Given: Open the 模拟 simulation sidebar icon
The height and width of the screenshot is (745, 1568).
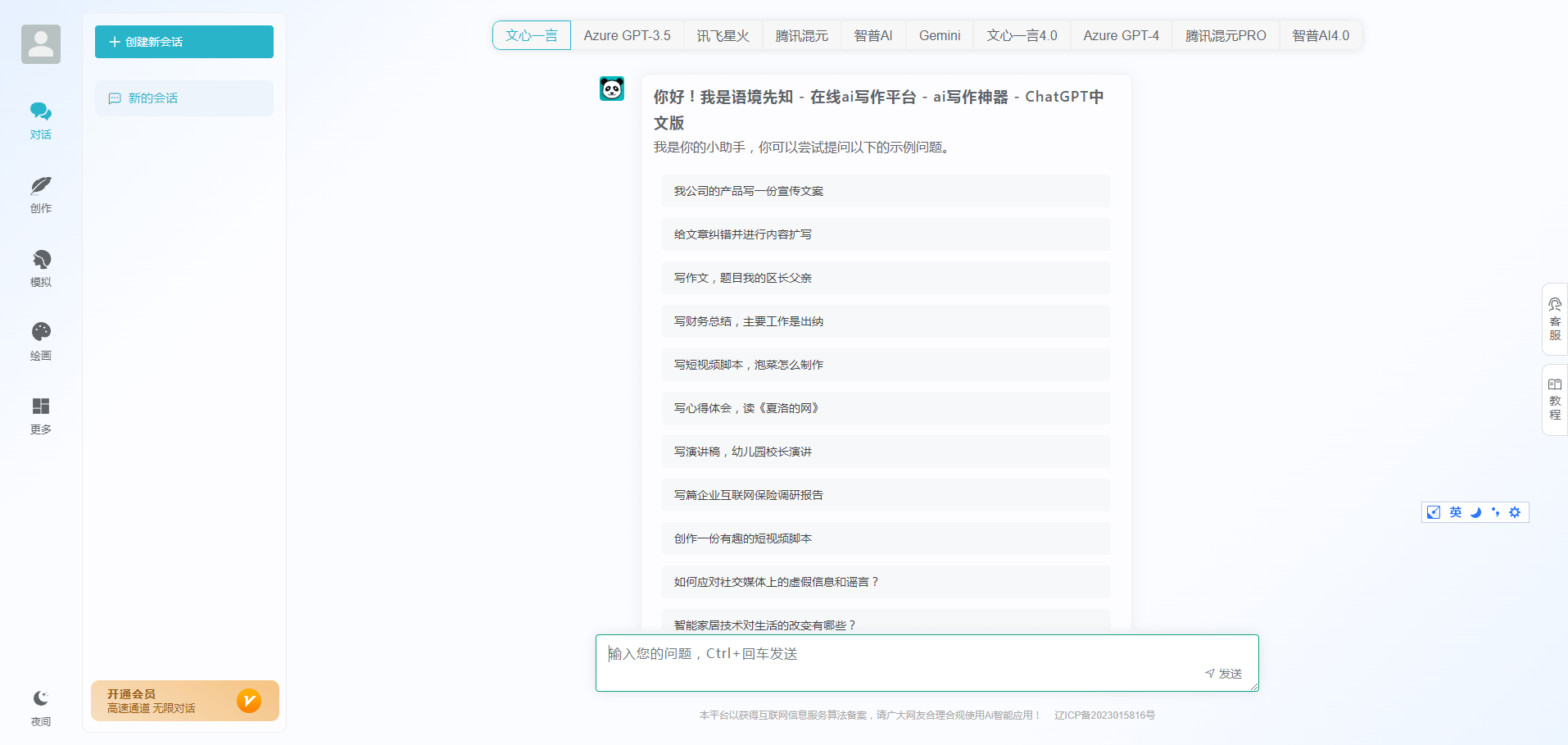Looking at the screenshot, I should [x=40, y=260].
